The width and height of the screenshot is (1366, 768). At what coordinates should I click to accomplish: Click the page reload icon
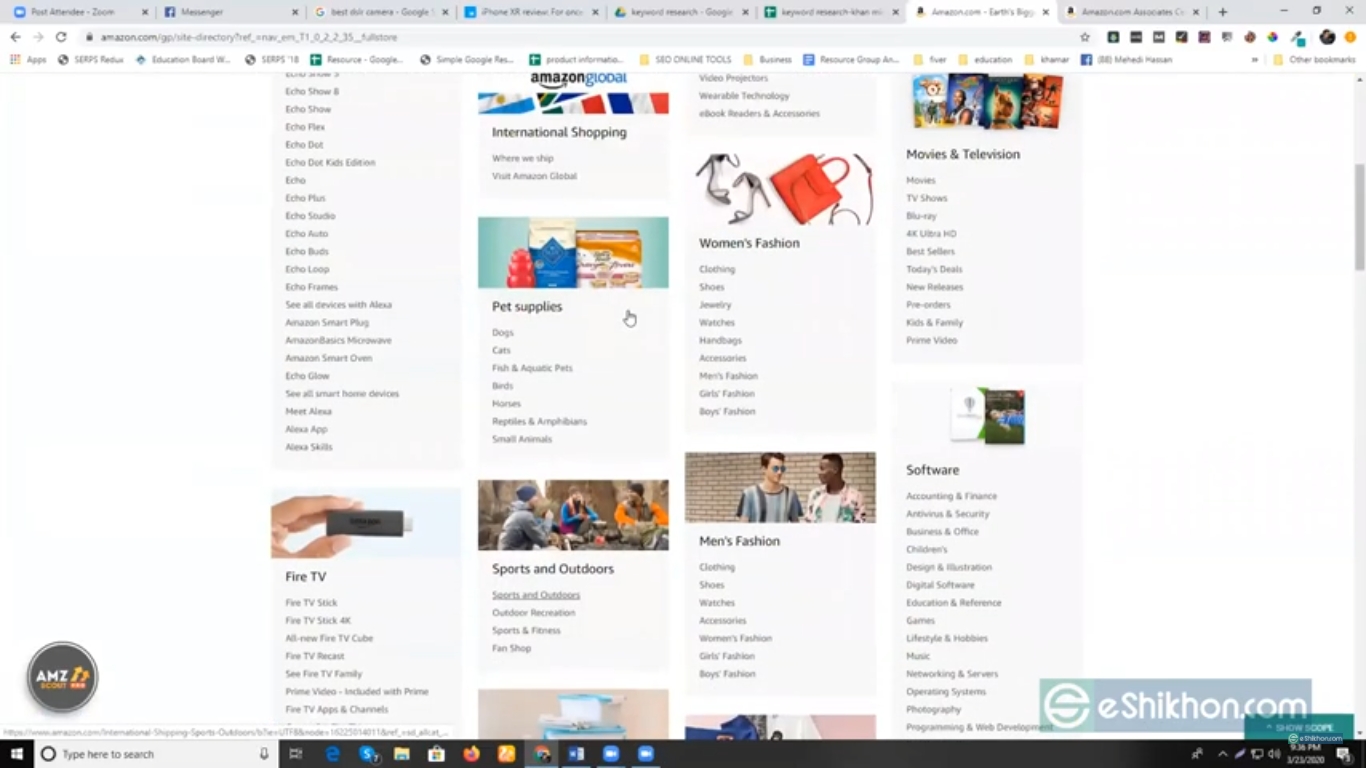(x=61, y=36)
